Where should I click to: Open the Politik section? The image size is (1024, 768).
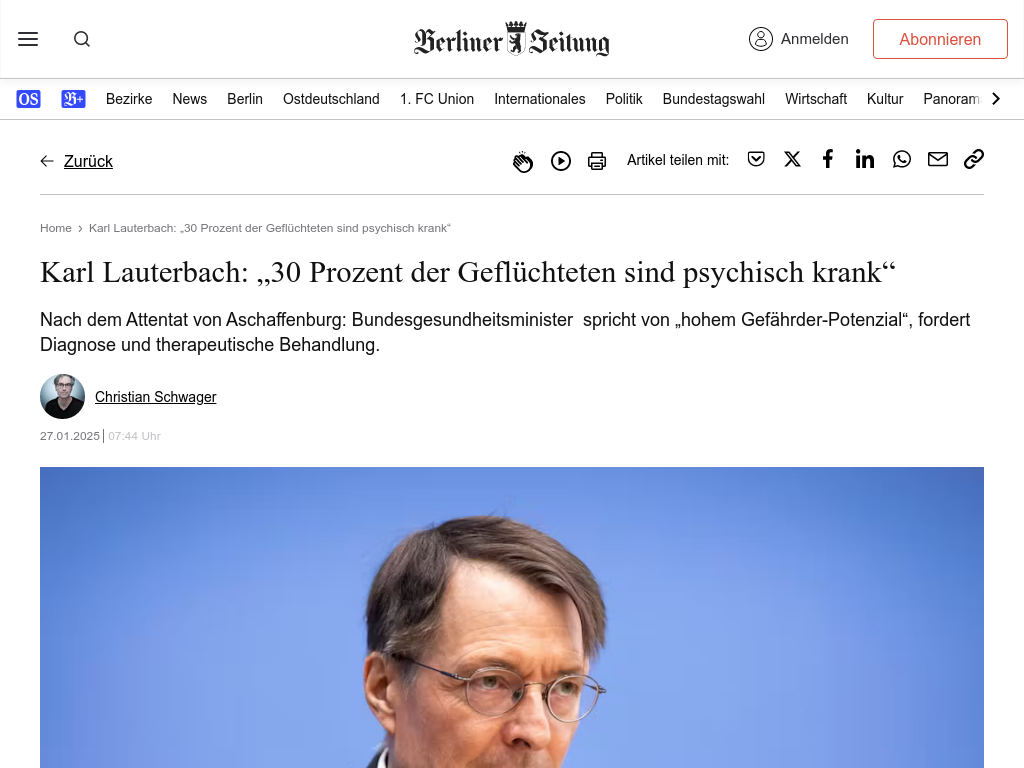click(x=624, y=99)
